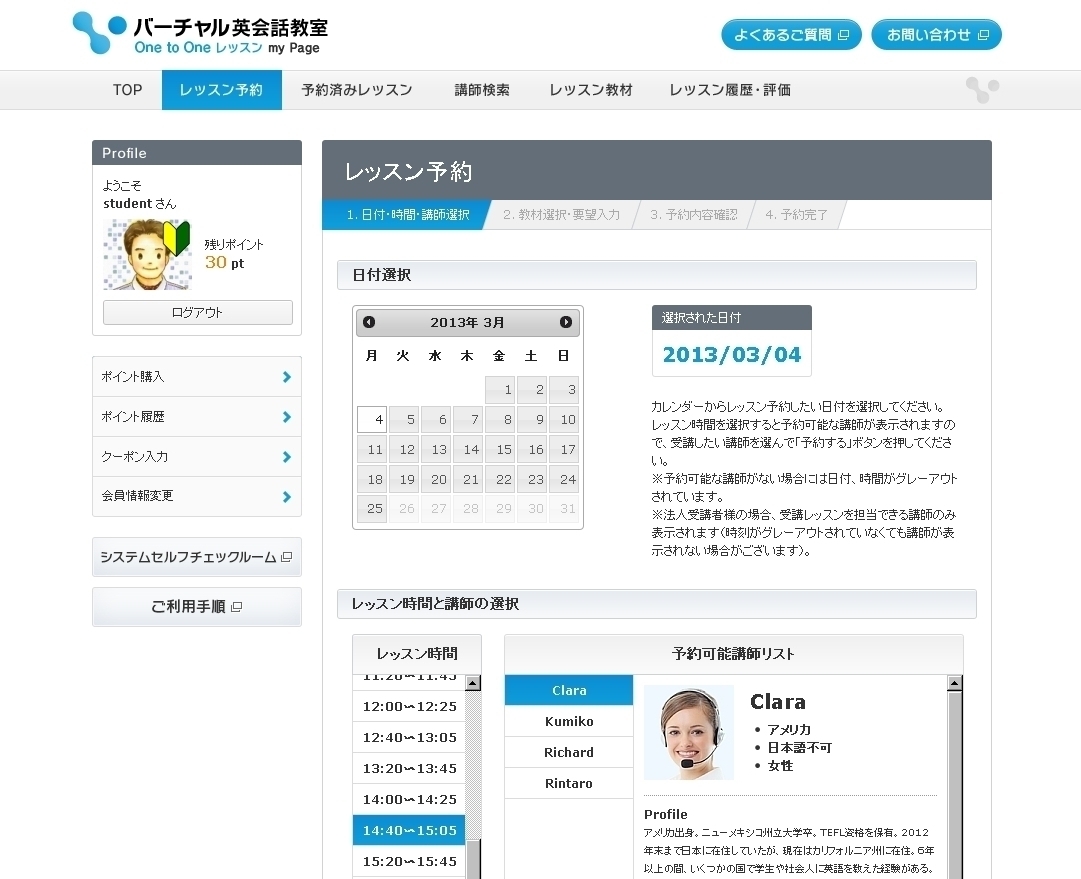Open the レッスン教材 tab
Viewport: 1081px width, 879px height.
(x=591, y=90)
